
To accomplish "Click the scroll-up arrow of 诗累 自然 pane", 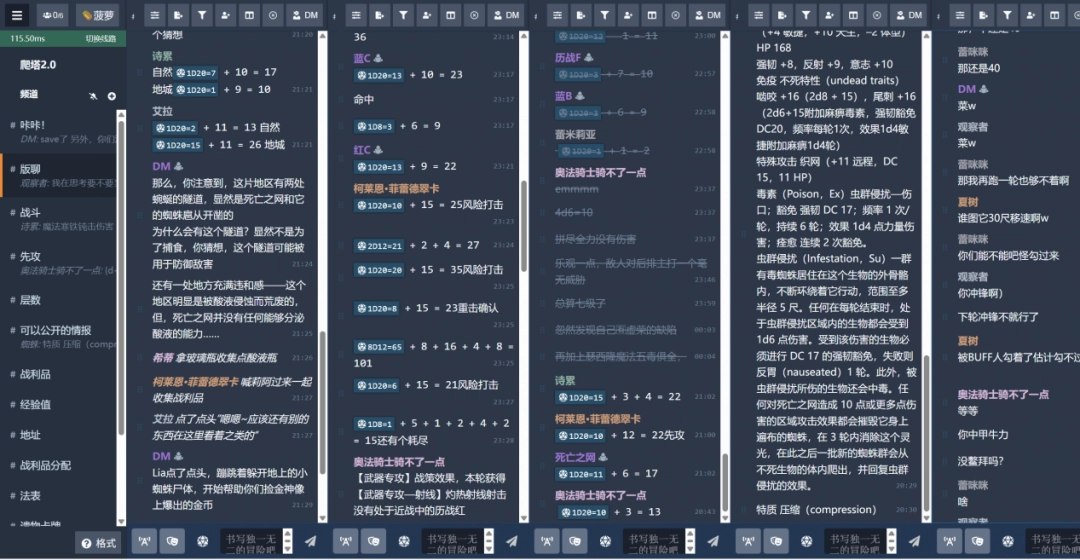I will coord(322,37).
